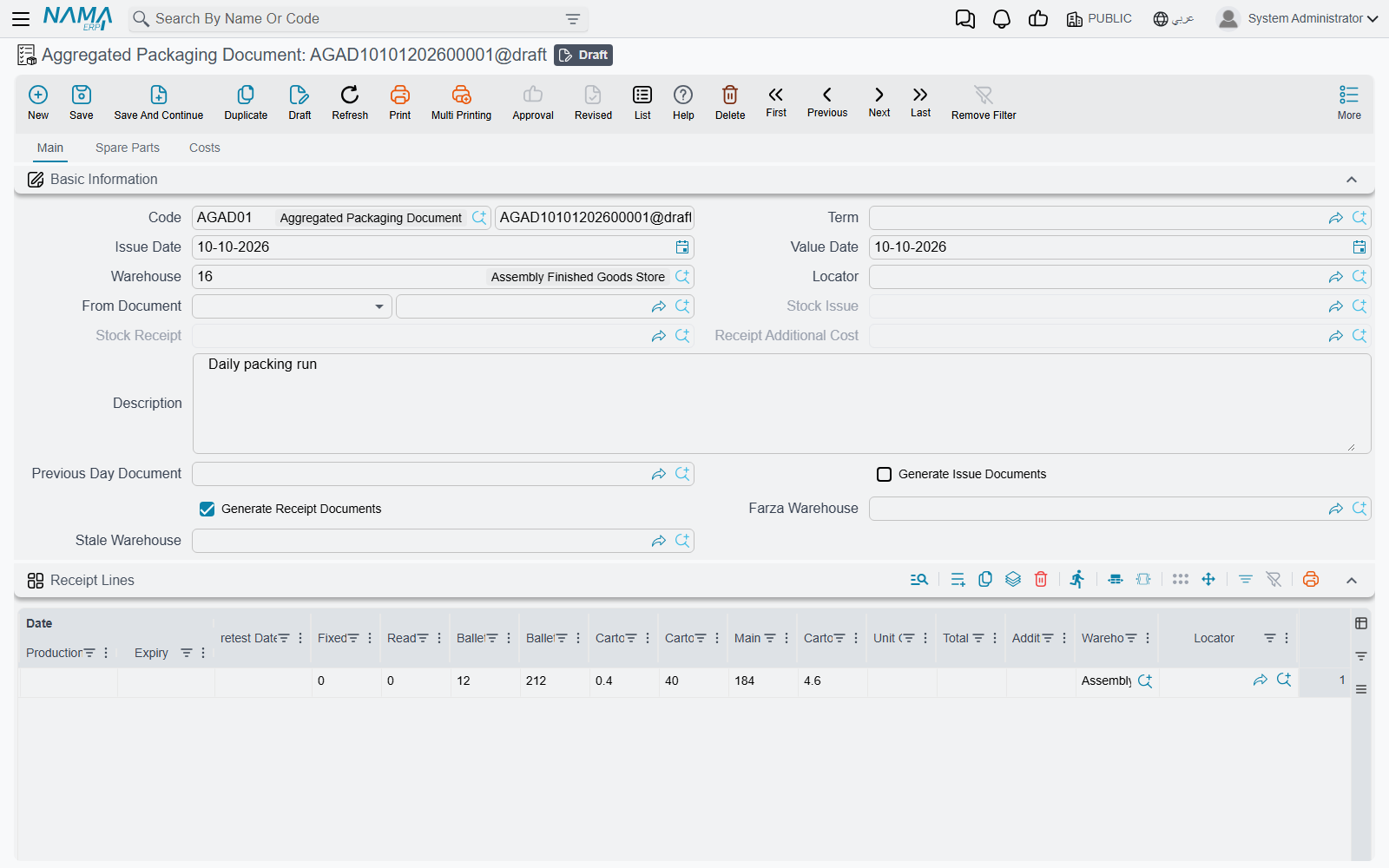Image resolution: width=1389 pixels, height=868 pixels.
Task: Uncheck Generate Receipt Documents
Action: point(207,509)
